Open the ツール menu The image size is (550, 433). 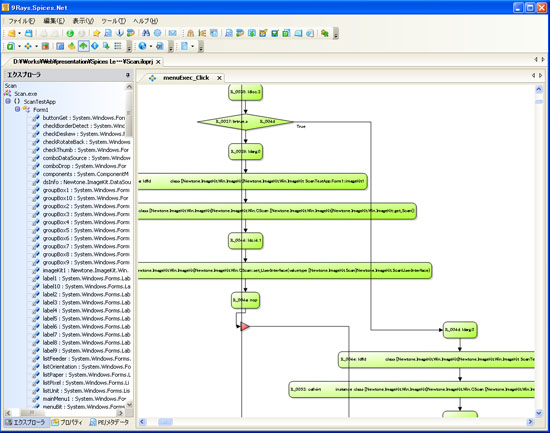(113, 21)
